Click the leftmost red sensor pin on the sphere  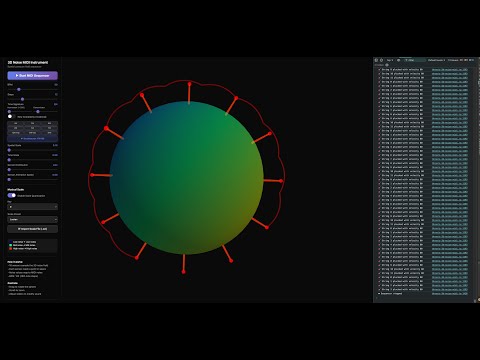point(92,175)
